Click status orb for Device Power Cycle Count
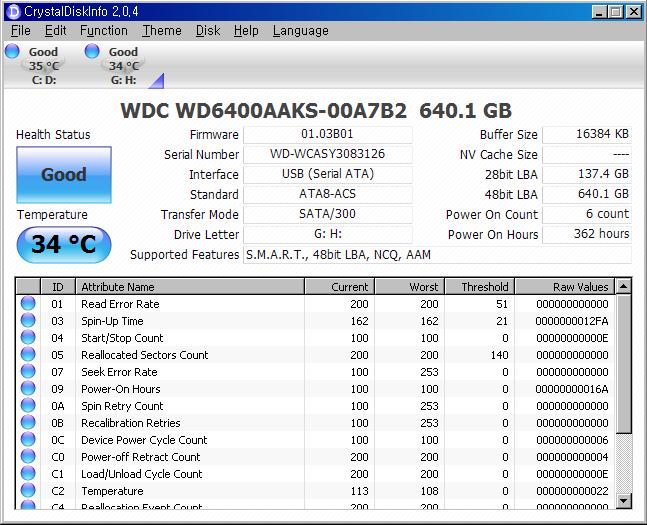Viewport: 647px width, 525px height. [28, 439]
